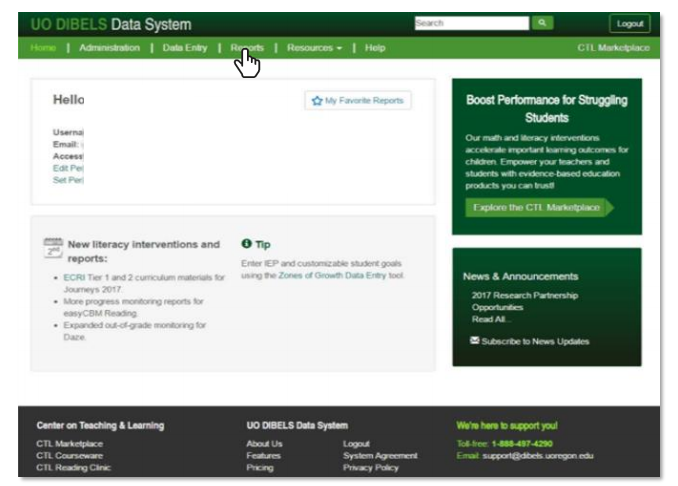Open the Reports menu item

point(247,48)
